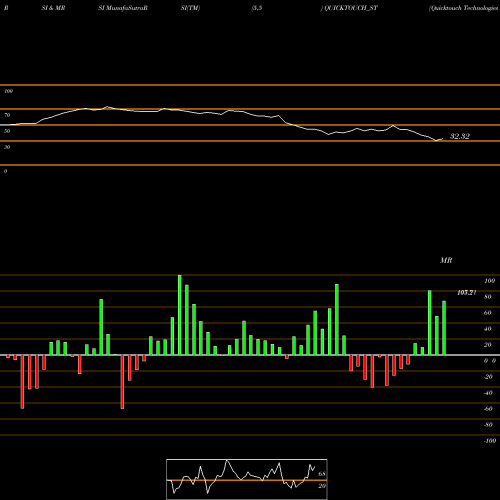Click the MR value label 105.21
Screen dimensions: 500x500
466,293
